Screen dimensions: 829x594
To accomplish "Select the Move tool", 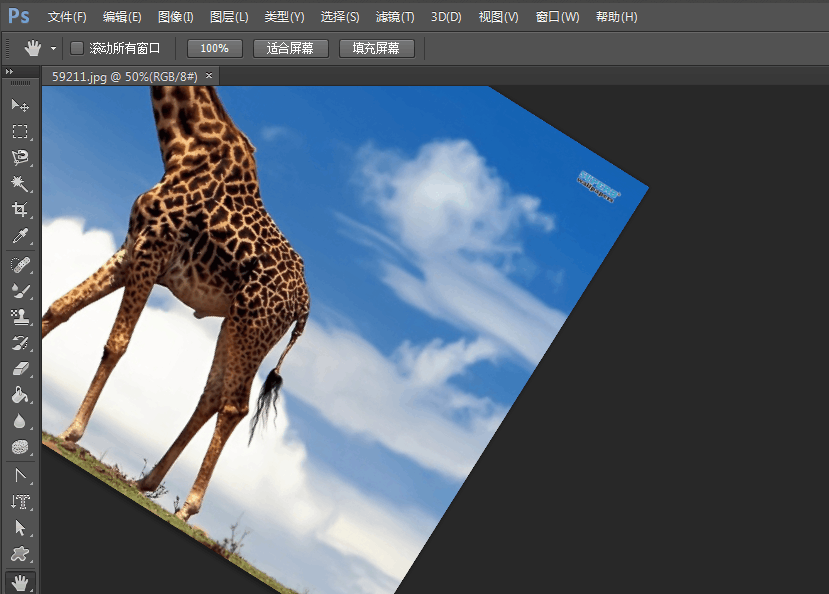I will coord(19,105).
